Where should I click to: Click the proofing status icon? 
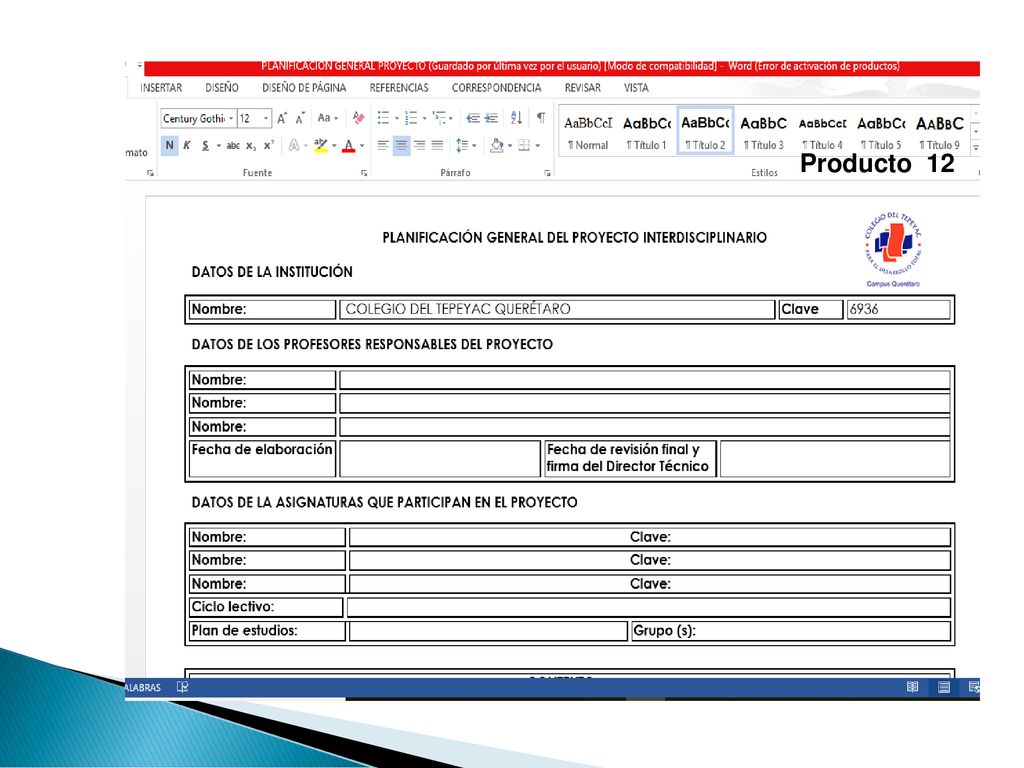tap(183, 687)
